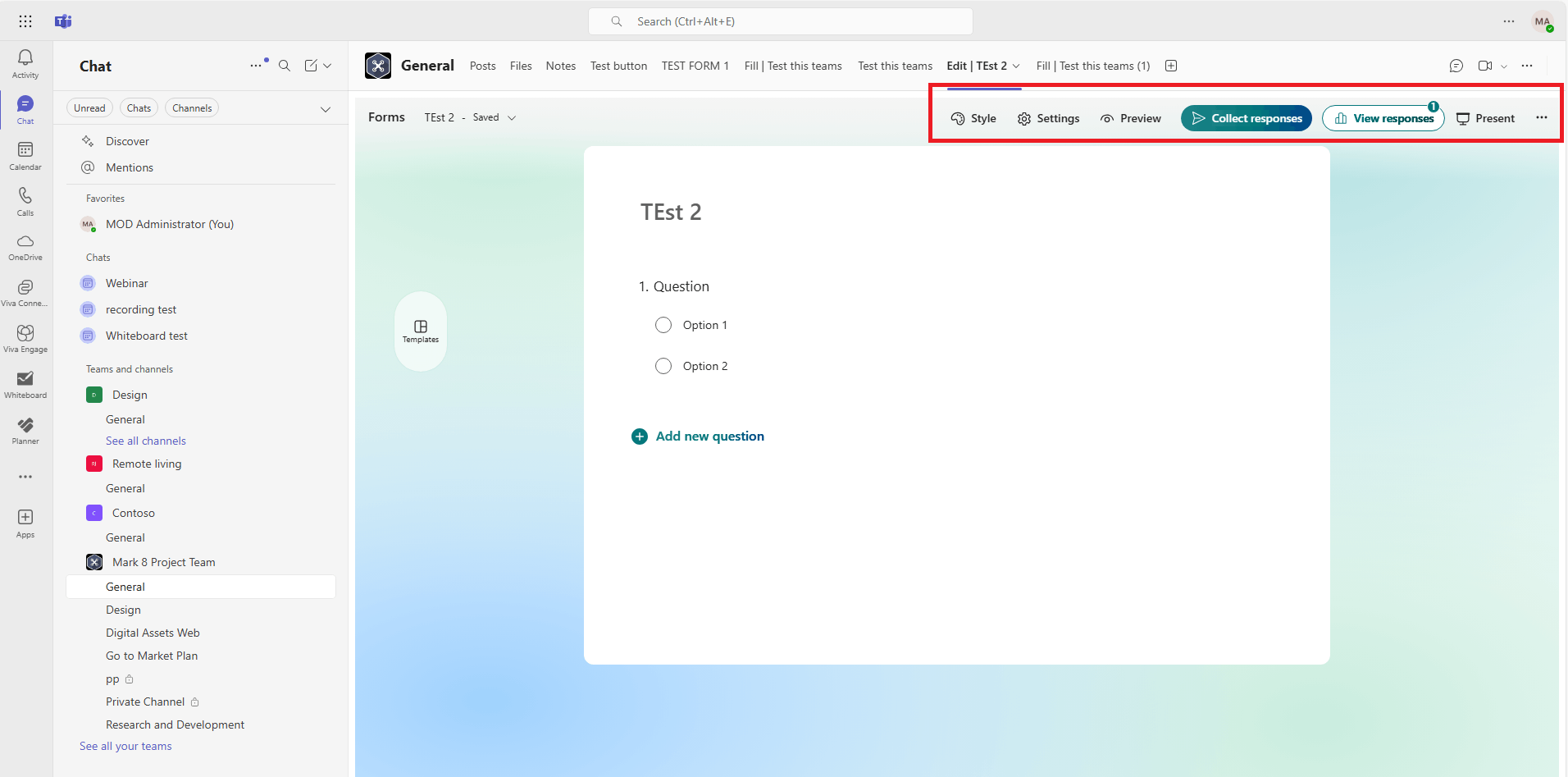Open the Style options for the form
This screenshot has height=777, width=1568.
[973, 118]
